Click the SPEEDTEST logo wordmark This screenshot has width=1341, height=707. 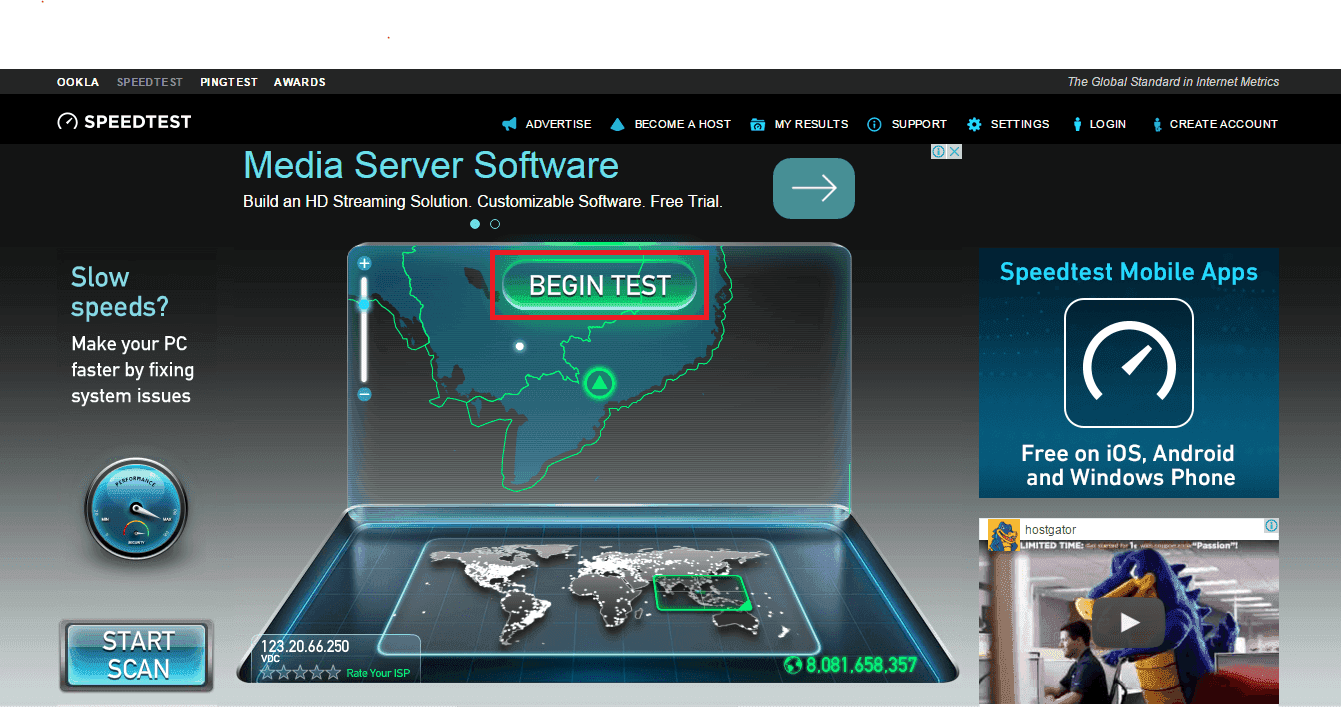pyautogui.click(x=137, y=122)
